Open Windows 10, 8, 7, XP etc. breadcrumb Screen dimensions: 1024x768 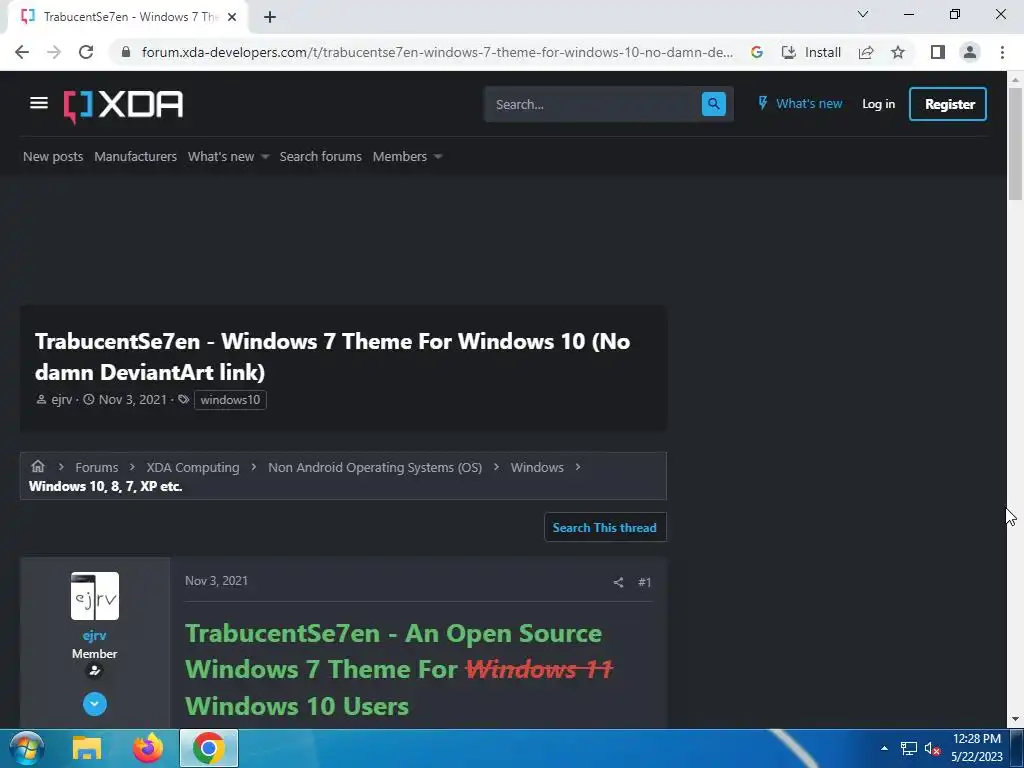[x=105, y=486]
